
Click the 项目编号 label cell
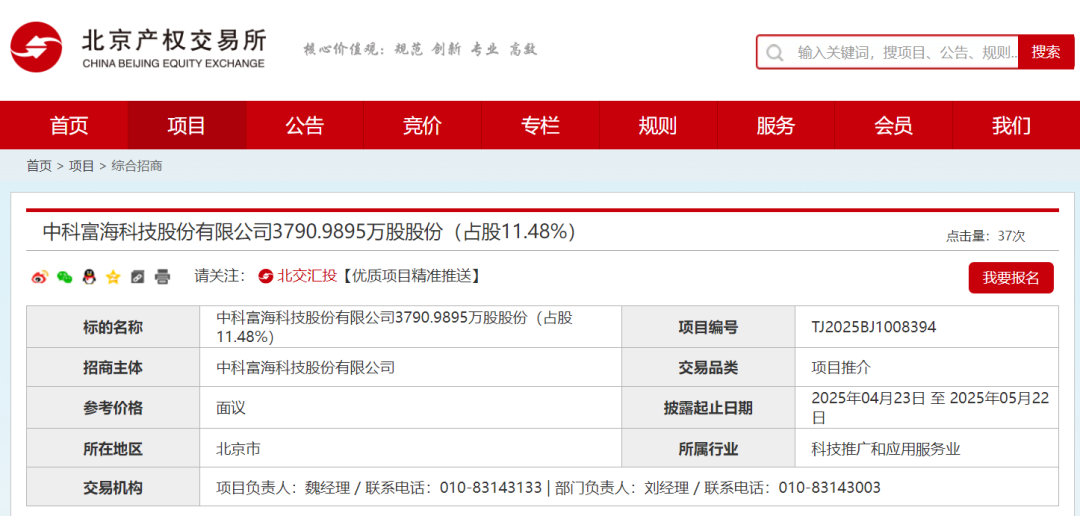click(x=708, y=327)
